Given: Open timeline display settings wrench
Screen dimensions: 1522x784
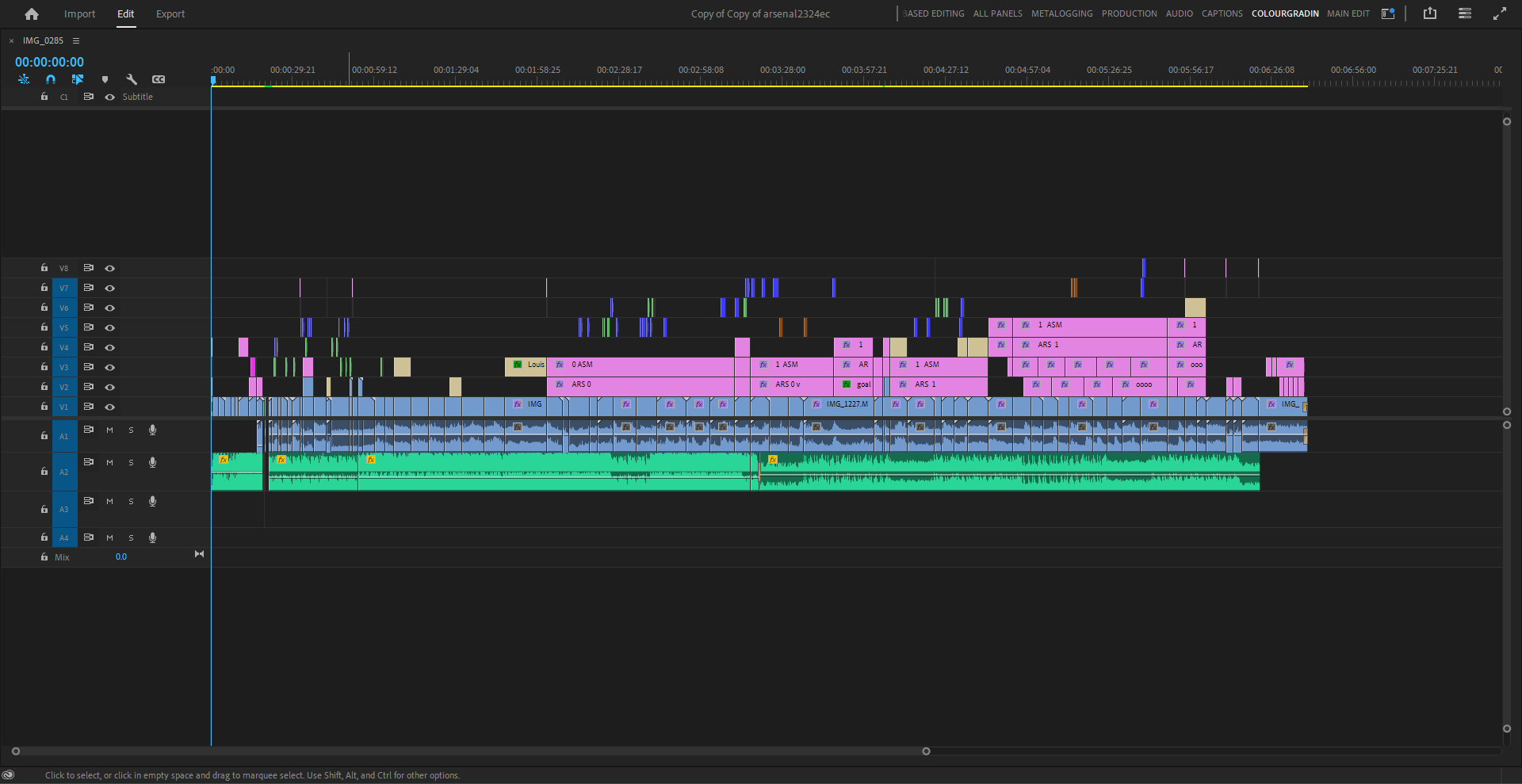Looking at the screenshot, I should (132, 79).
